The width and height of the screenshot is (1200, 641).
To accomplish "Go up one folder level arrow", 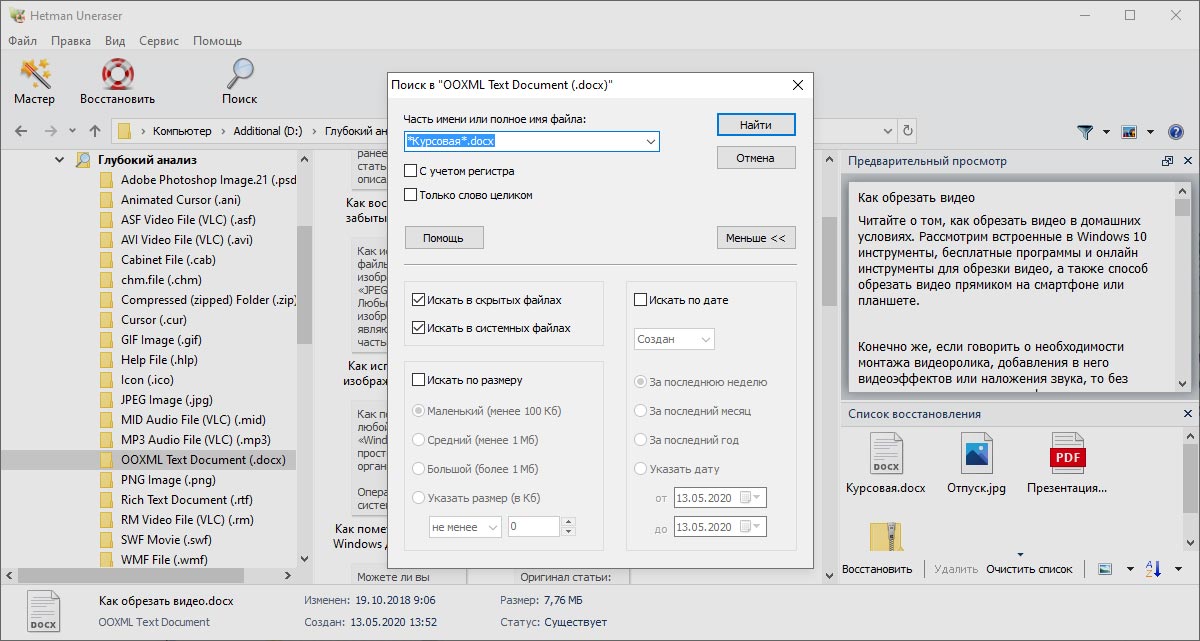I will (95, 131).
